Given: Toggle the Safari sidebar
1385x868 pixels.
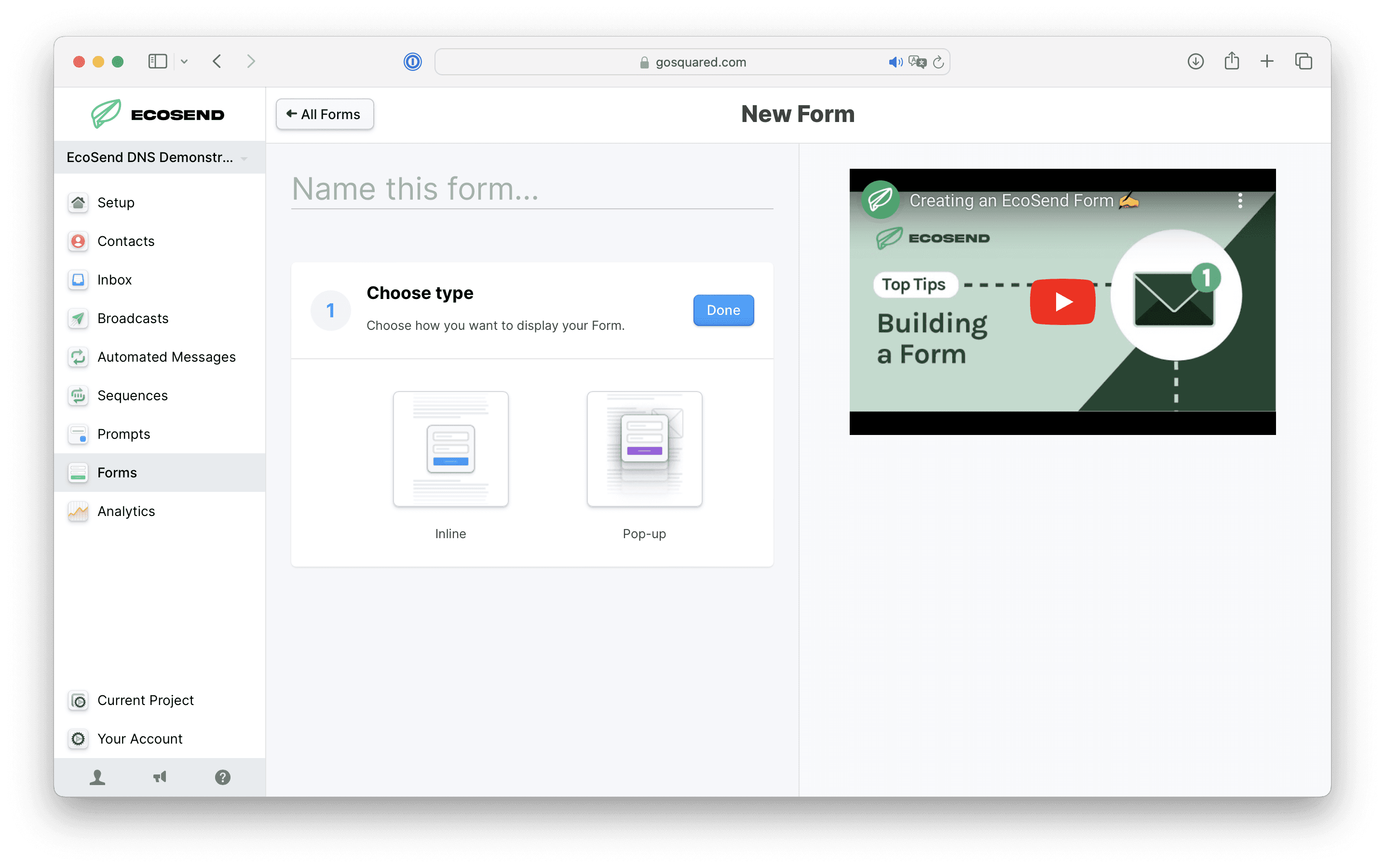Looking at the screenshot, I should click(x=157, y=61).
